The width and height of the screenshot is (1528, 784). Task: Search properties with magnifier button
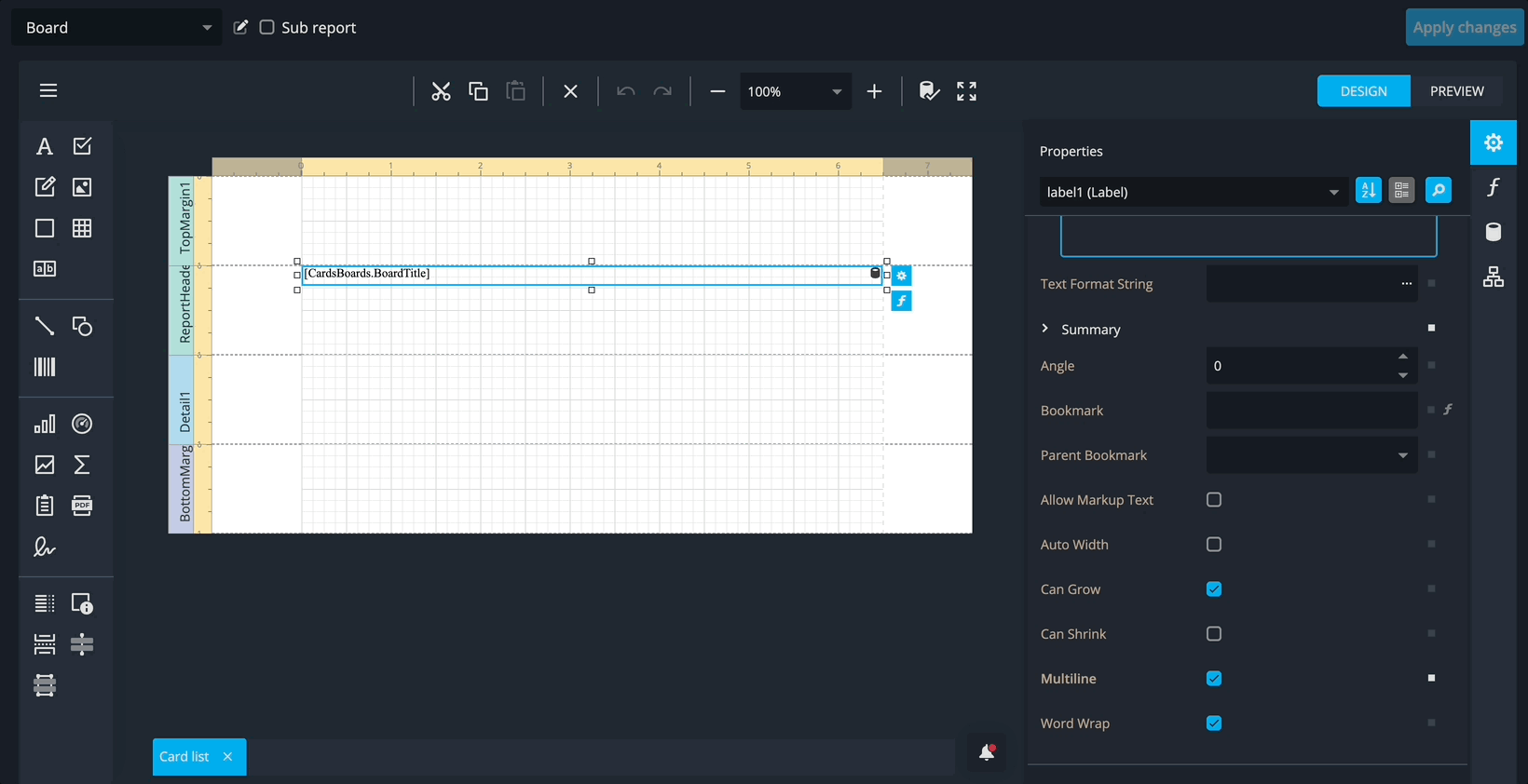(x=1439, y=190)
